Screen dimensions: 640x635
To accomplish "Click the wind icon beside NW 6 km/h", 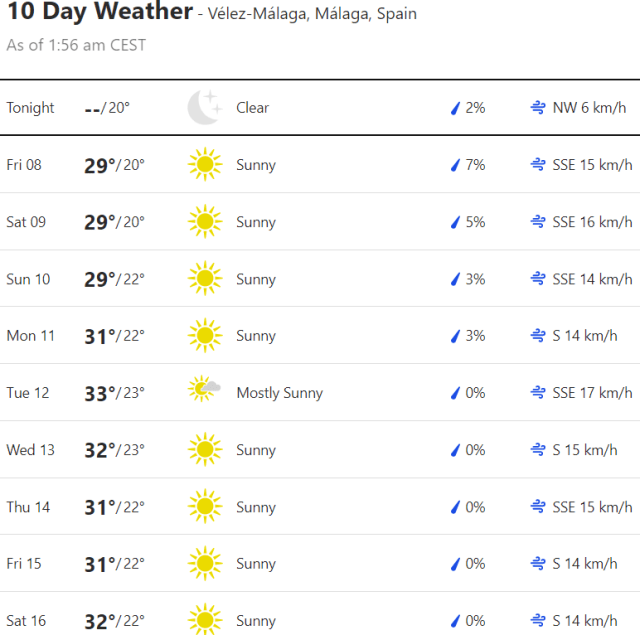I will click(x=538, y=108).
